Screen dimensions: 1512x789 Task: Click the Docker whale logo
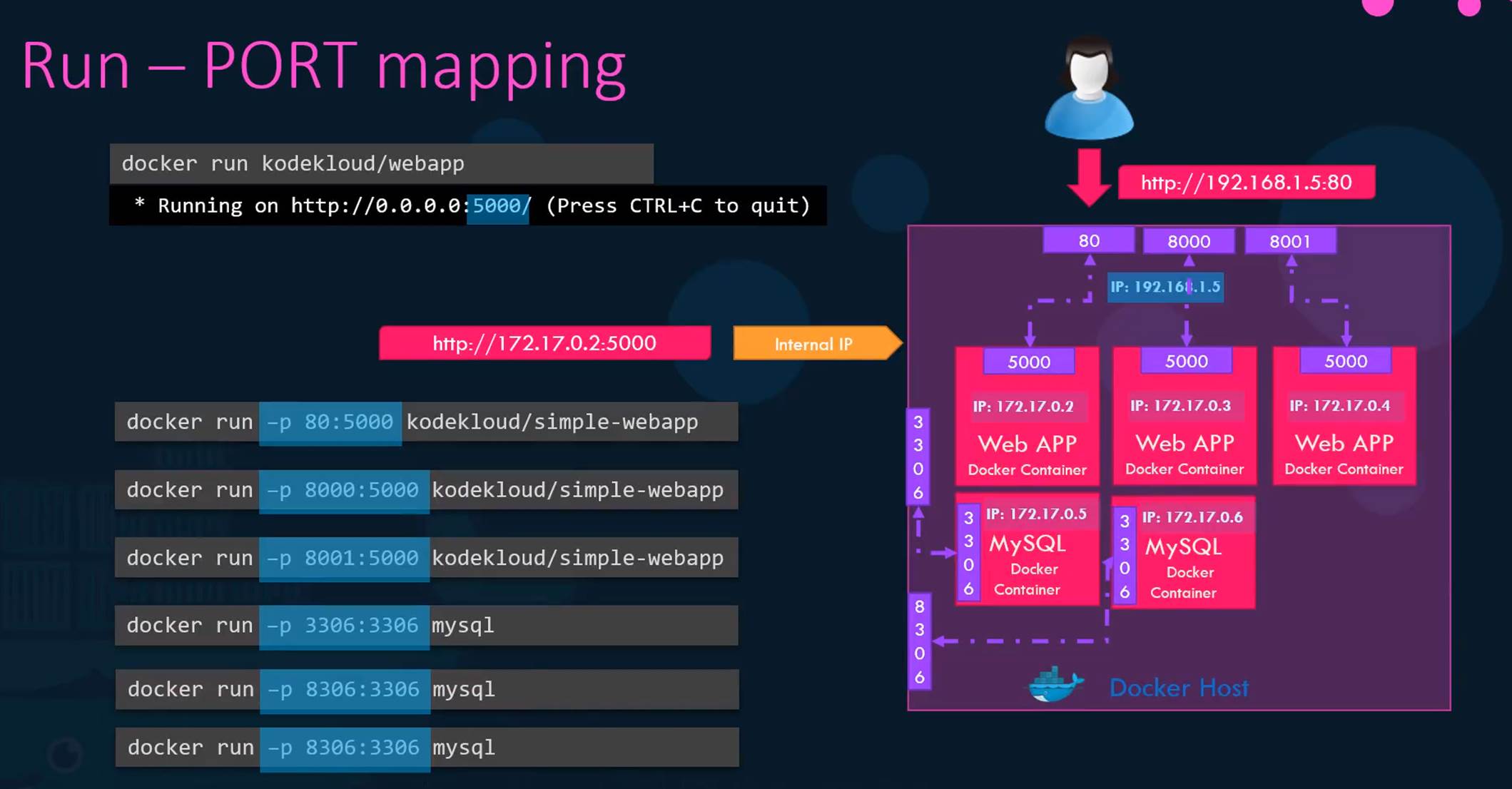1055,685
